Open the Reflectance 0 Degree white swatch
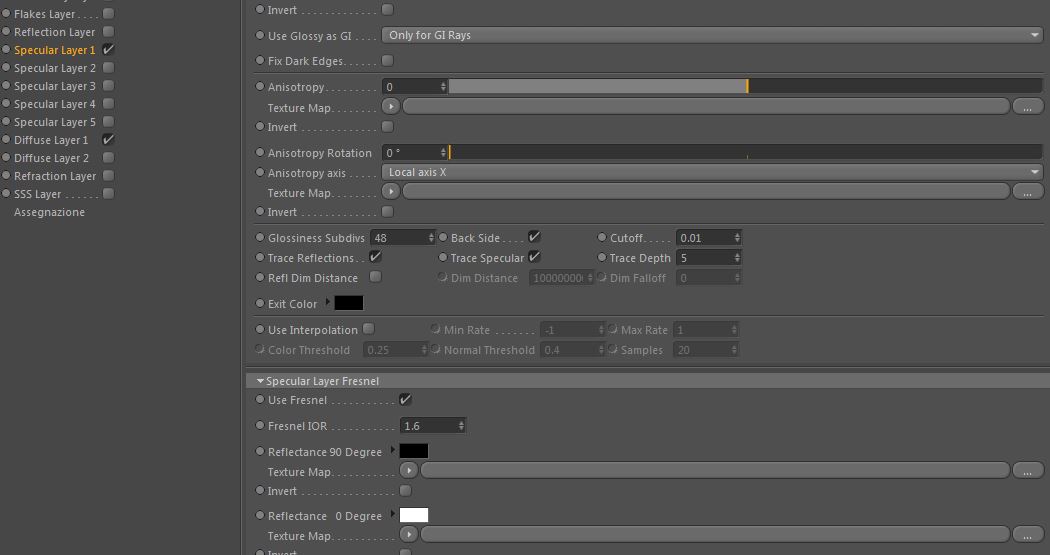The width and height of the screenshot is (1050, 555). 413,515
